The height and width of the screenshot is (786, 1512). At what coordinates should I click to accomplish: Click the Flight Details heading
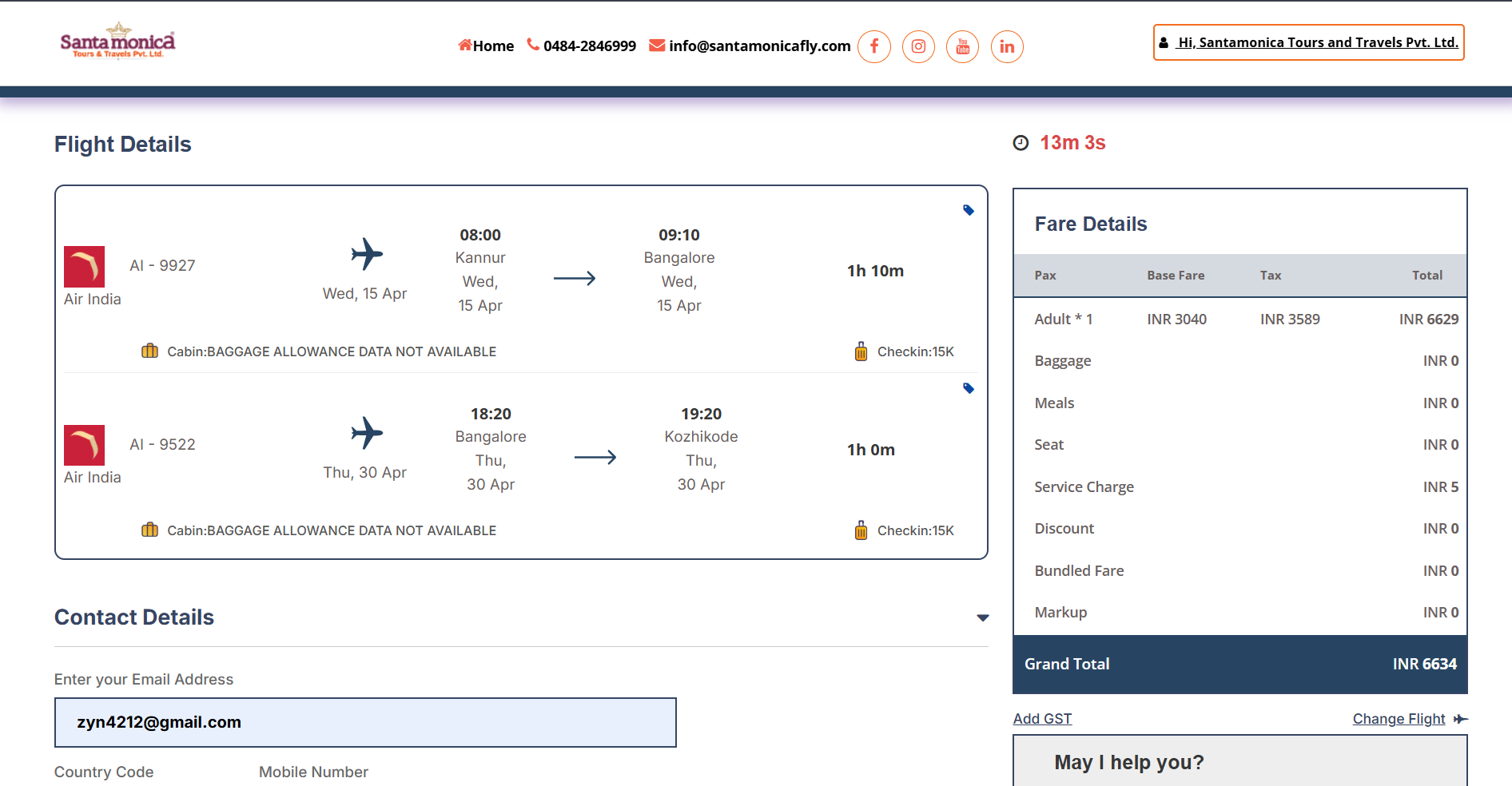pyautogui.click(x=123, y=144)
